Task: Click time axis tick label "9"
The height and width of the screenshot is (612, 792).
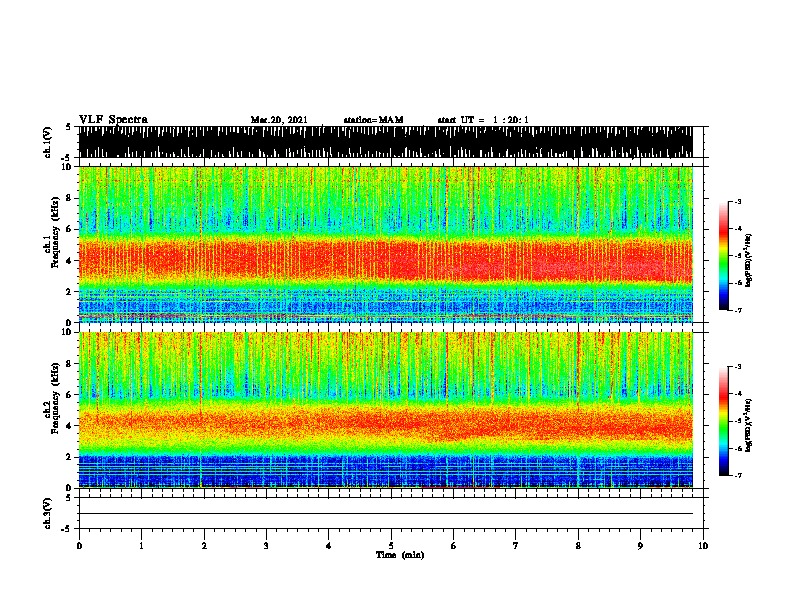Action: (x=640, y=546)
